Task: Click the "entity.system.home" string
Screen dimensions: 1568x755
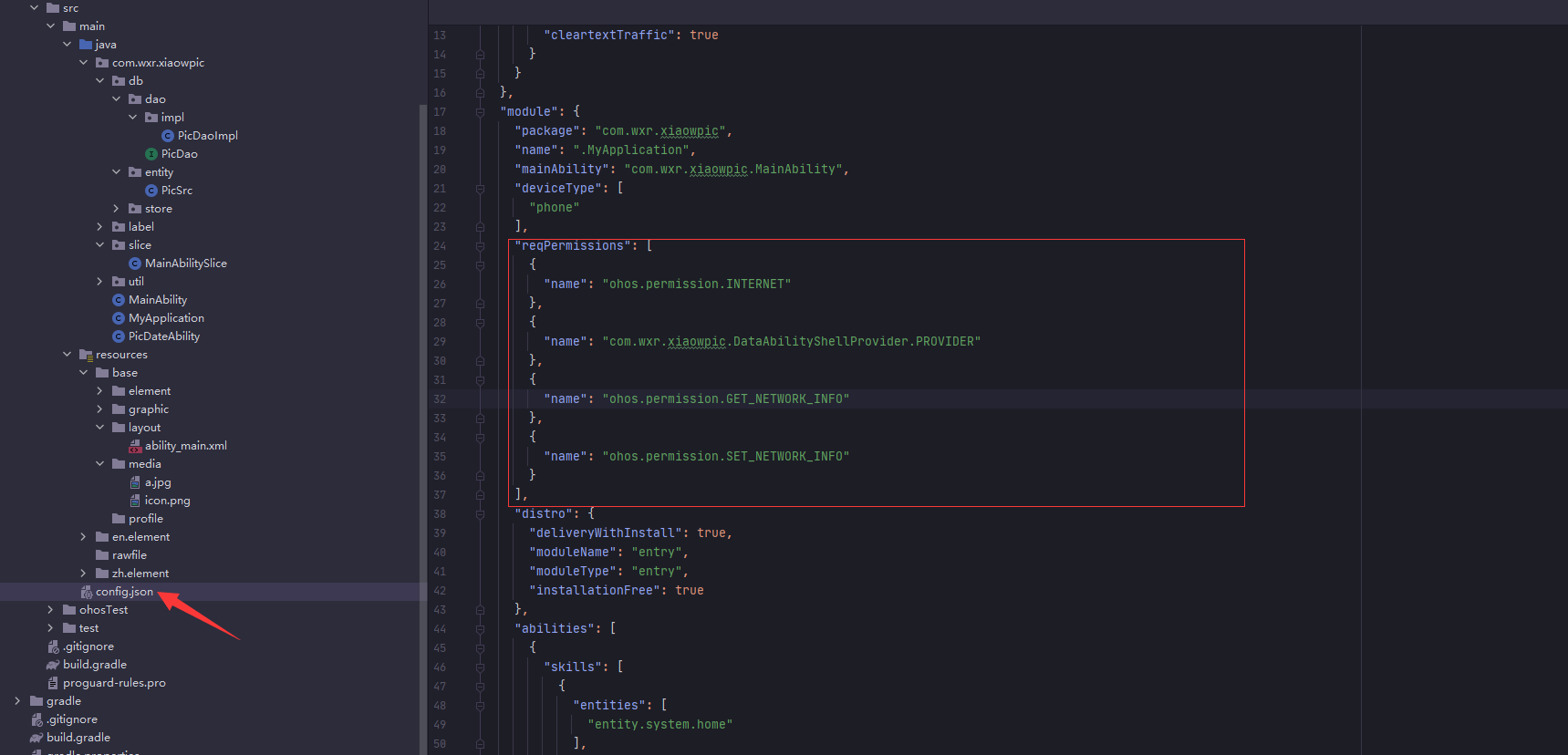Action: click(660, 725)
